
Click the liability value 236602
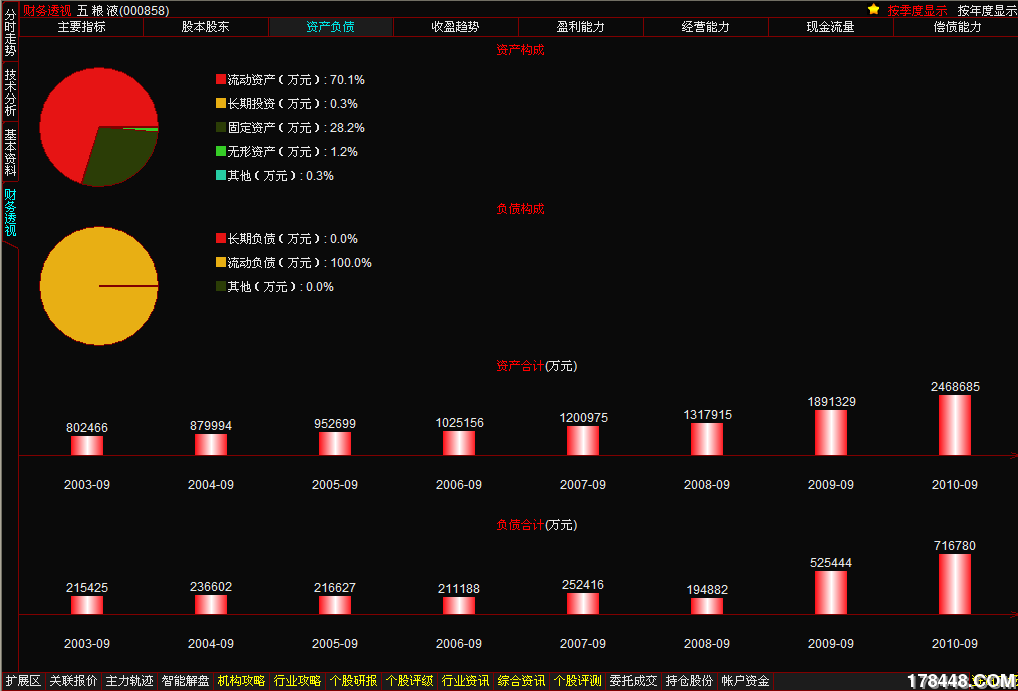[211, 586]
